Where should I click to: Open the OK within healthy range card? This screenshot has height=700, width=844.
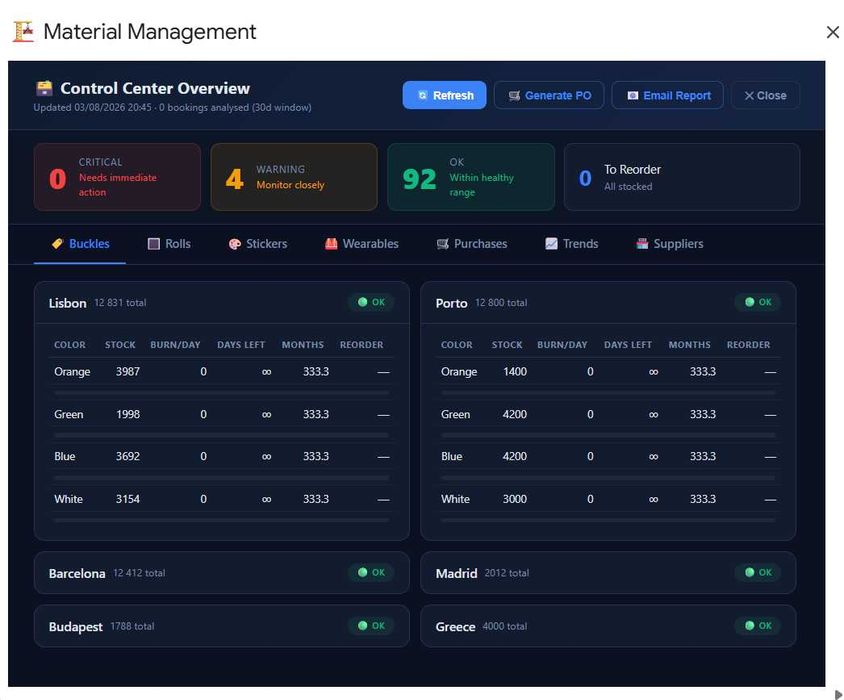(471, 177)
